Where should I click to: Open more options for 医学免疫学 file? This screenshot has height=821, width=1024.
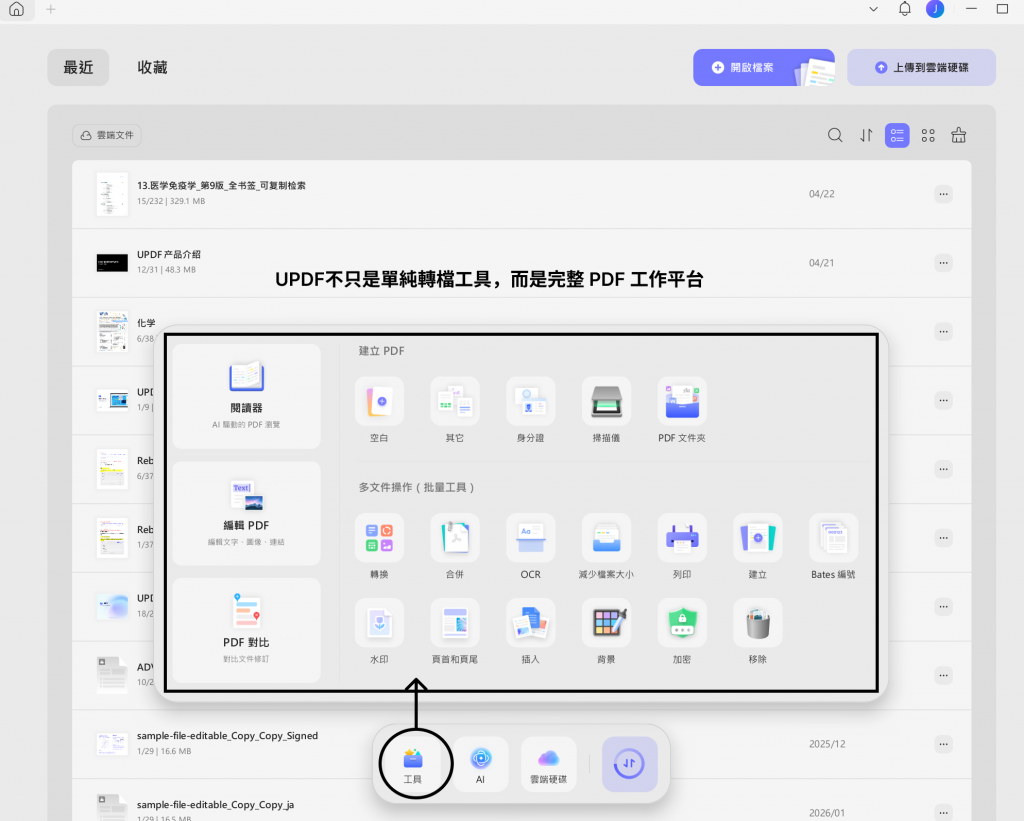[943, 194]
